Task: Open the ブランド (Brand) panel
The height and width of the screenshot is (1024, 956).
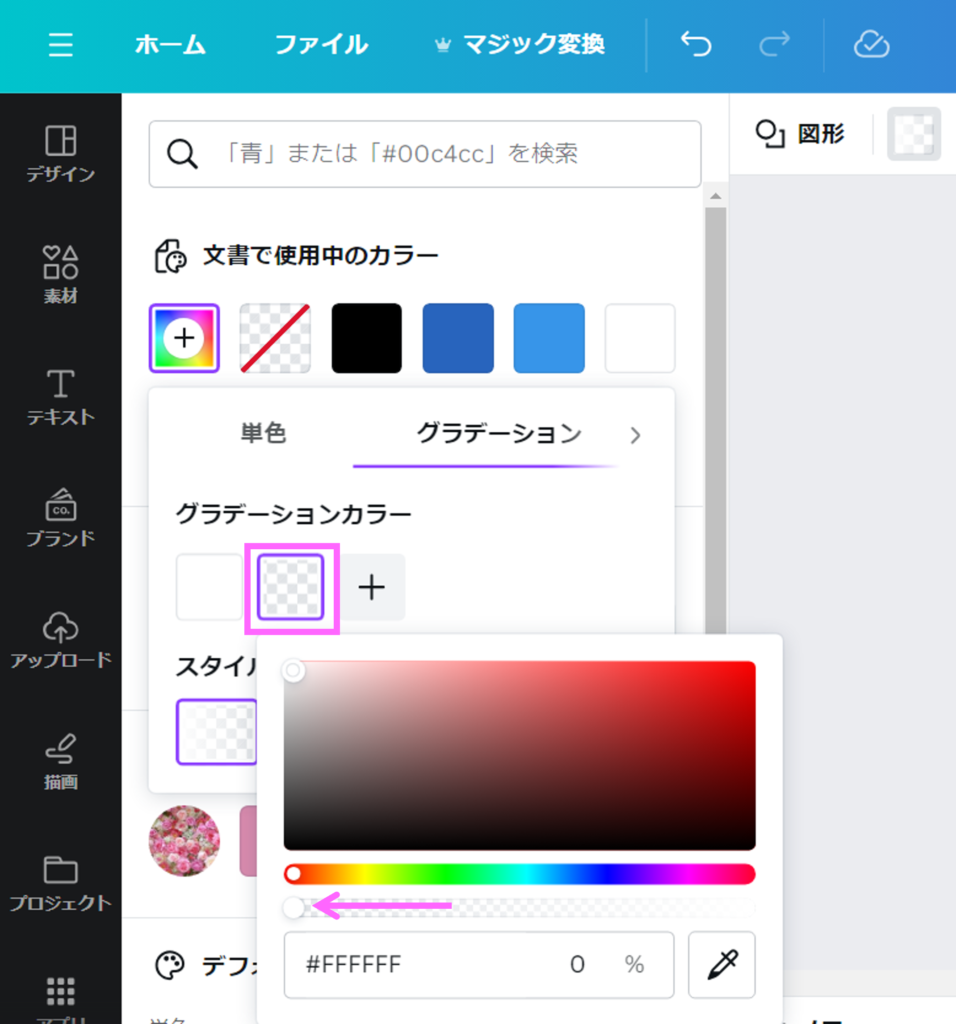Action: coord(60,518)
